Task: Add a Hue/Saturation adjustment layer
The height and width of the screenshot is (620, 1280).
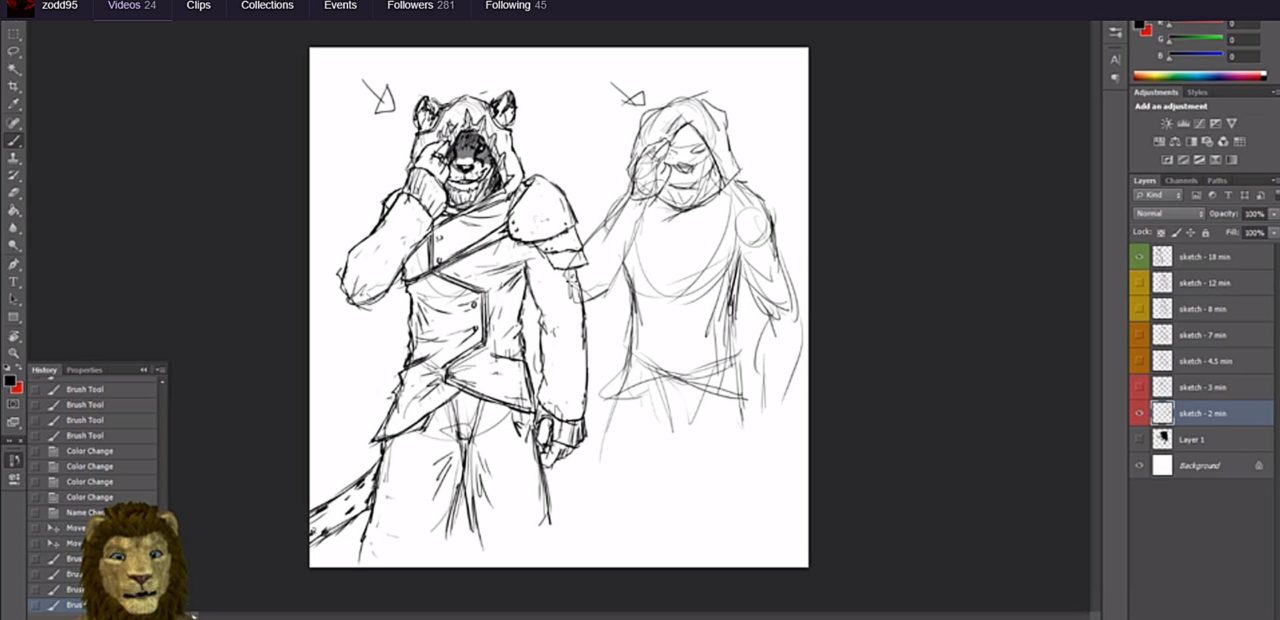Action: coord(1159,141)
